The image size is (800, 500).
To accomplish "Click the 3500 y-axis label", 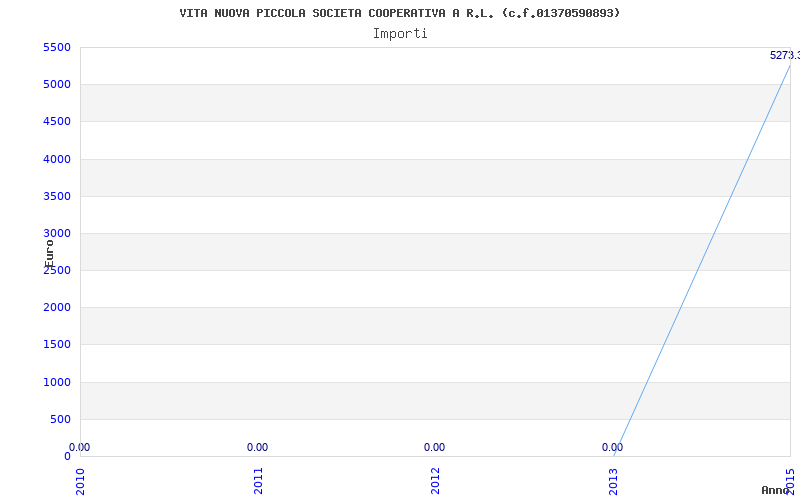I will [x=57, y=196].
